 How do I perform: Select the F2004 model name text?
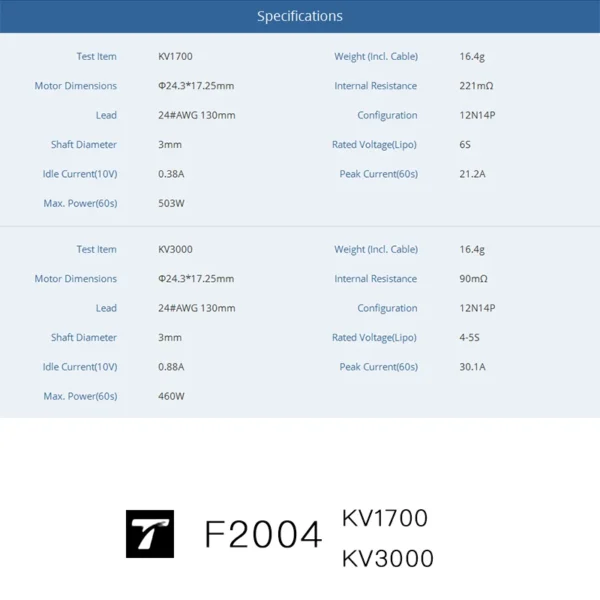click(x=263, y=534)
